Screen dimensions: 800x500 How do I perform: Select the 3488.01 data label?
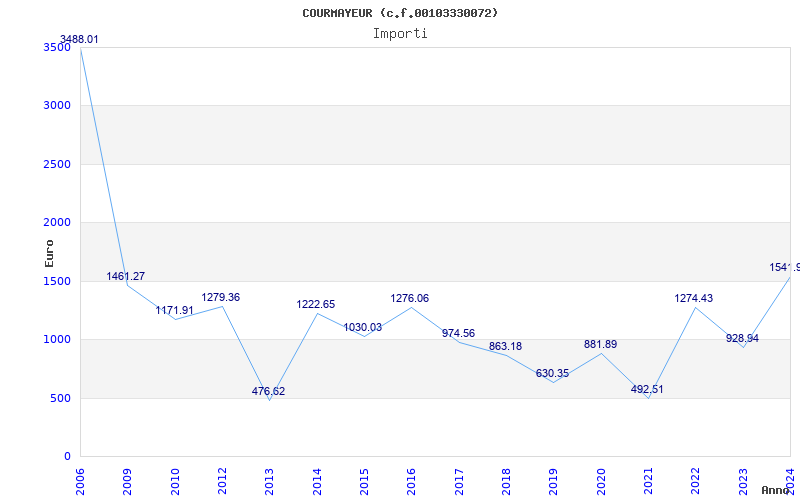tap(79, 40)
